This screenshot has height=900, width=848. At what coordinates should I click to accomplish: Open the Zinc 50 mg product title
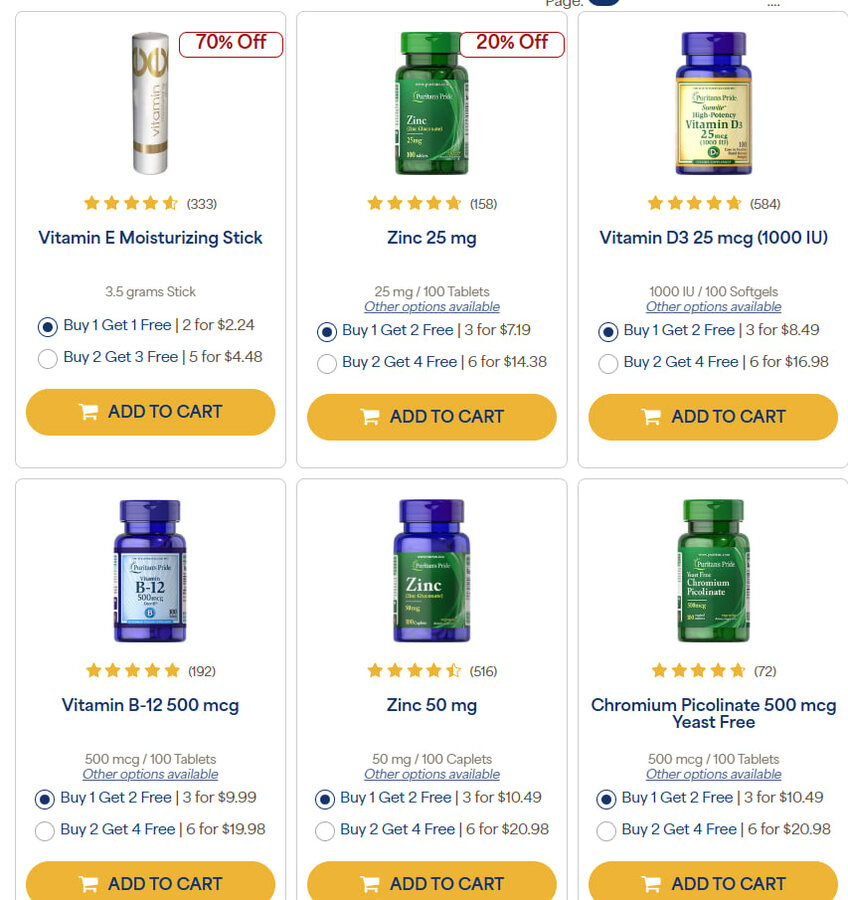(x=432, y=705)
